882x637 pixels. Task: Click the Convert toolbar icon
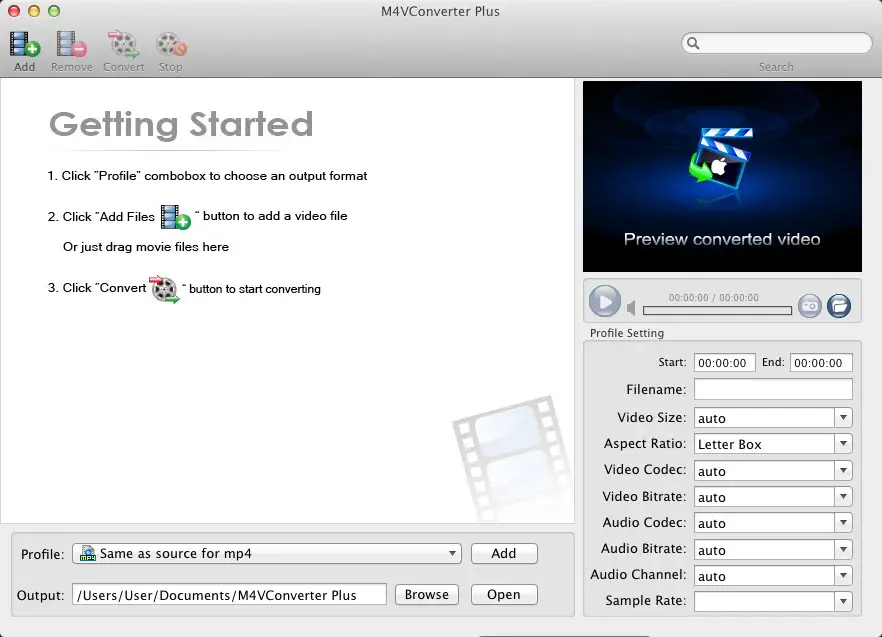coord(123,45)
